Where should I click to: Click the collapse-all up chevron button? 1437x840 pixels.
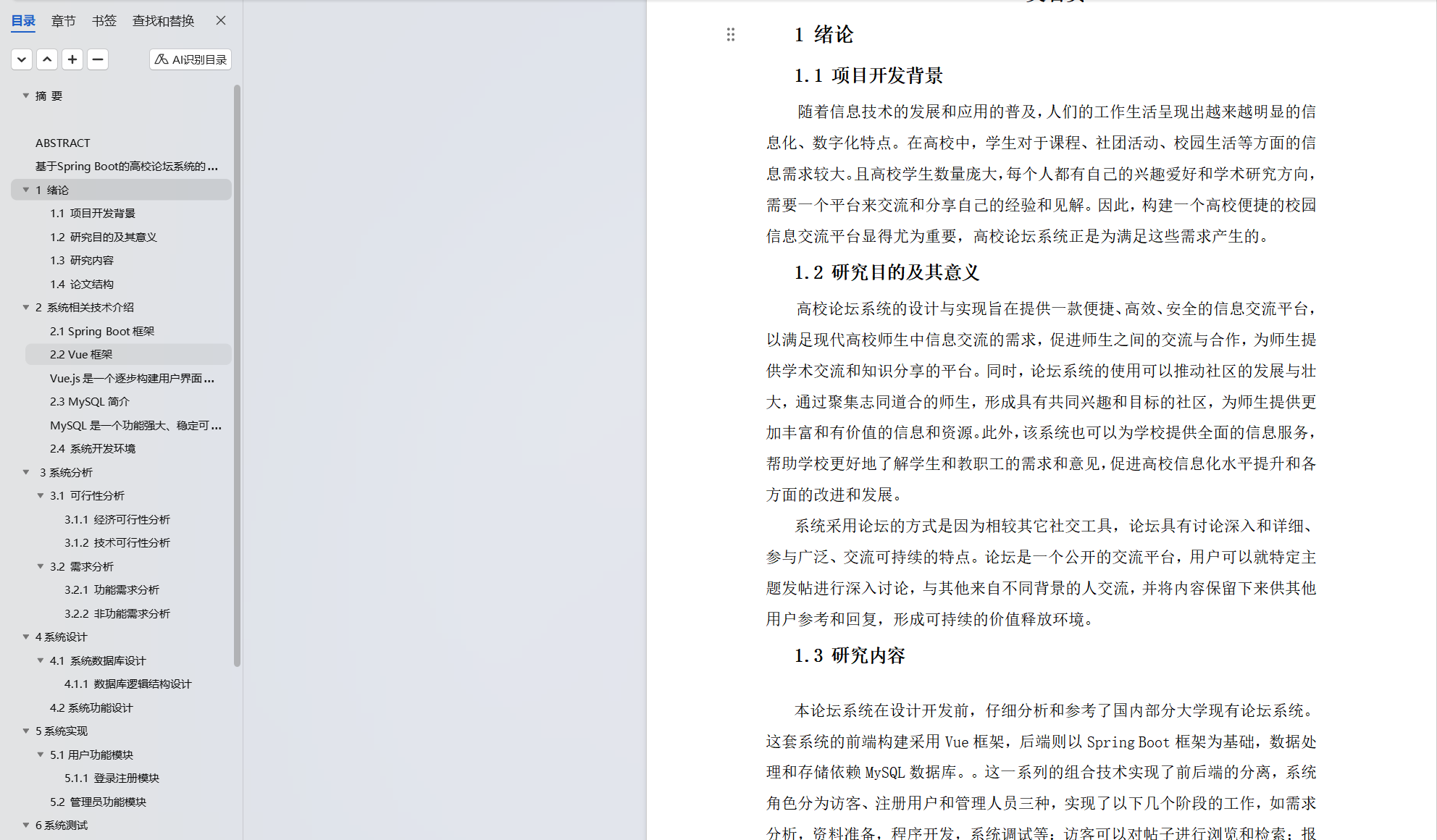[47, 59]
